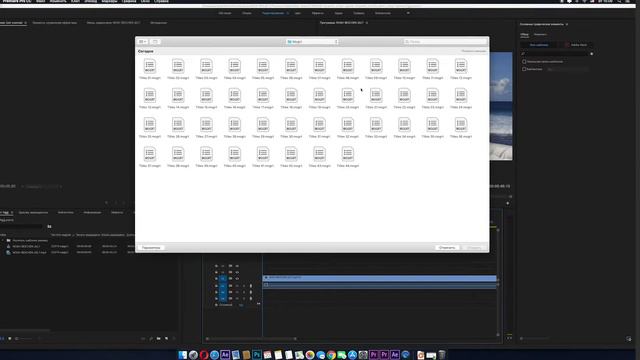Mute the topmost audio track

coord(237,286)
